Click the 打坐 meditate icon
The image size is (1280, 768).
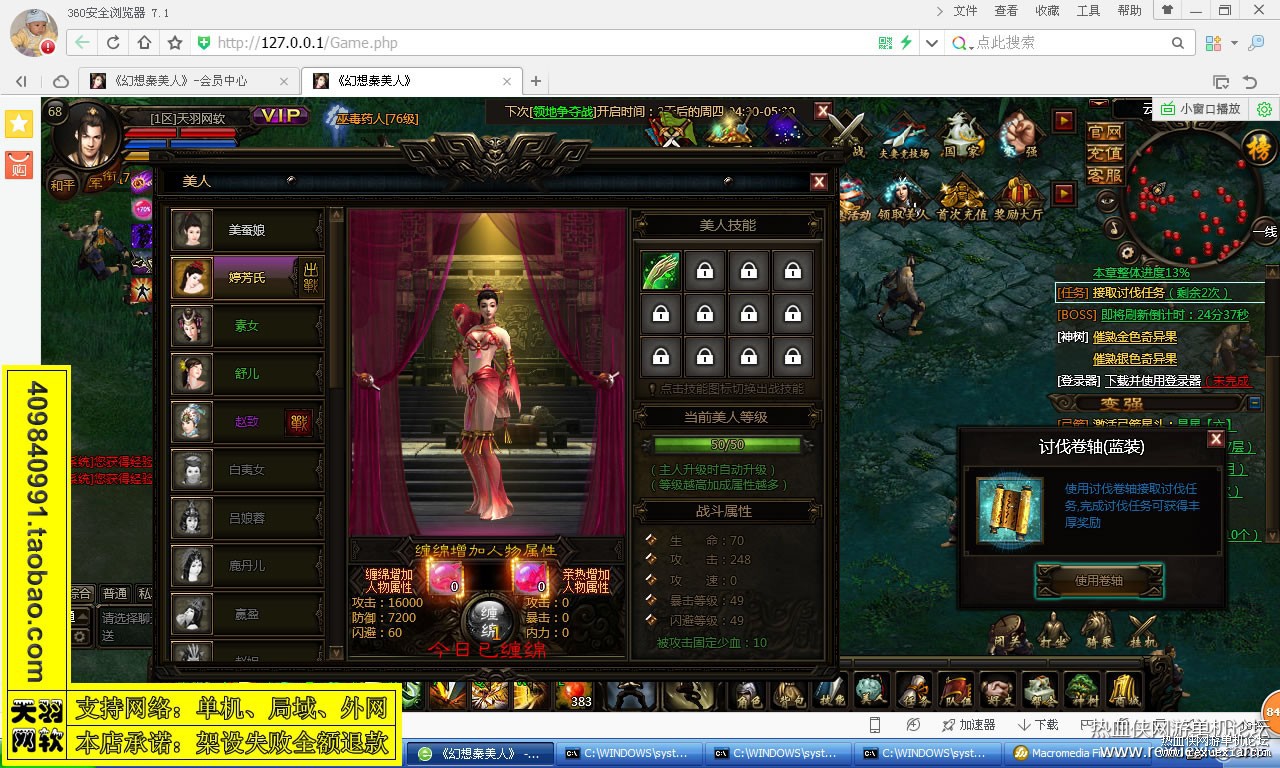pos(1053,632)
